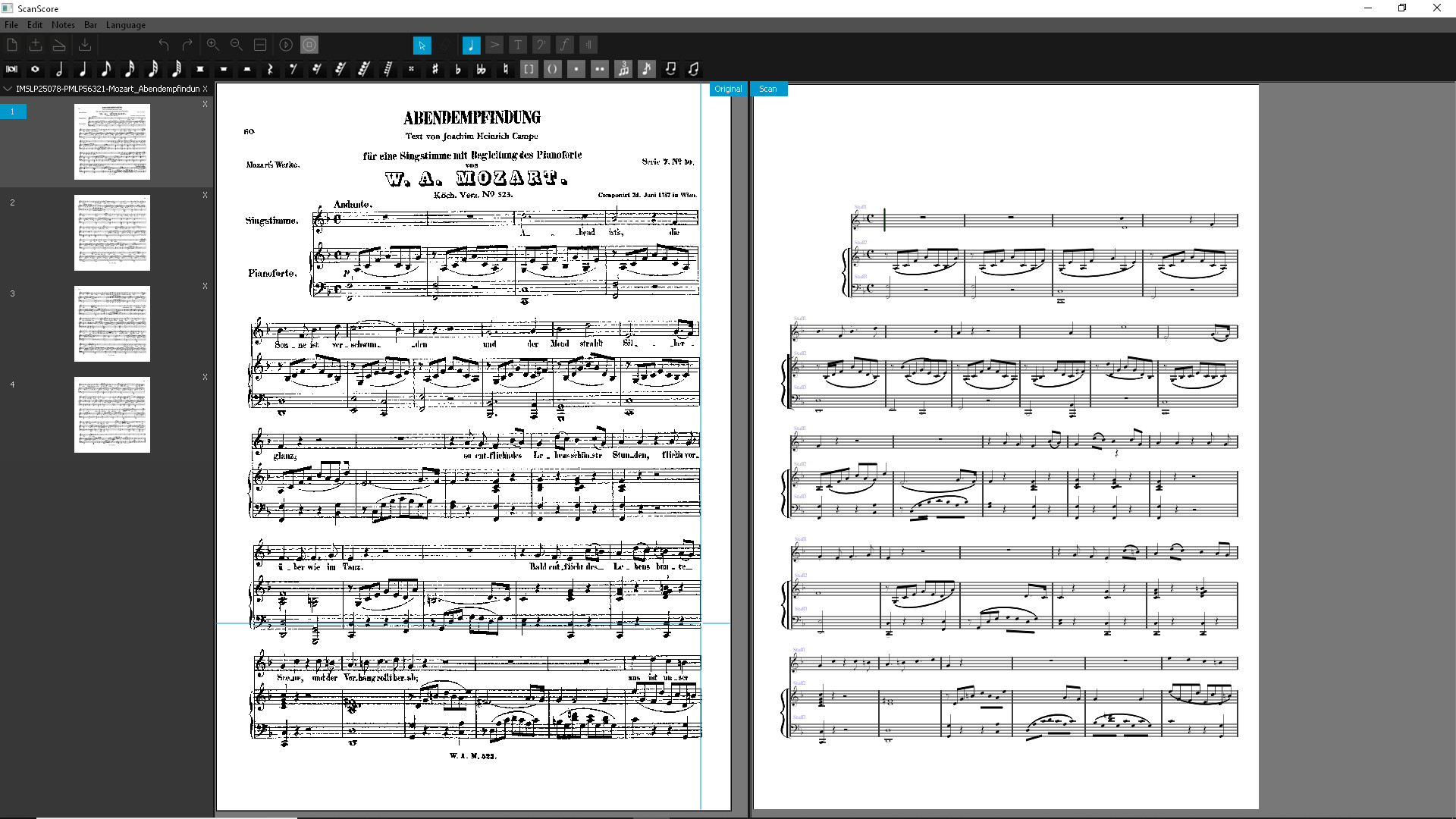
Task: Click the Original view label
Action: coord(728,89)
